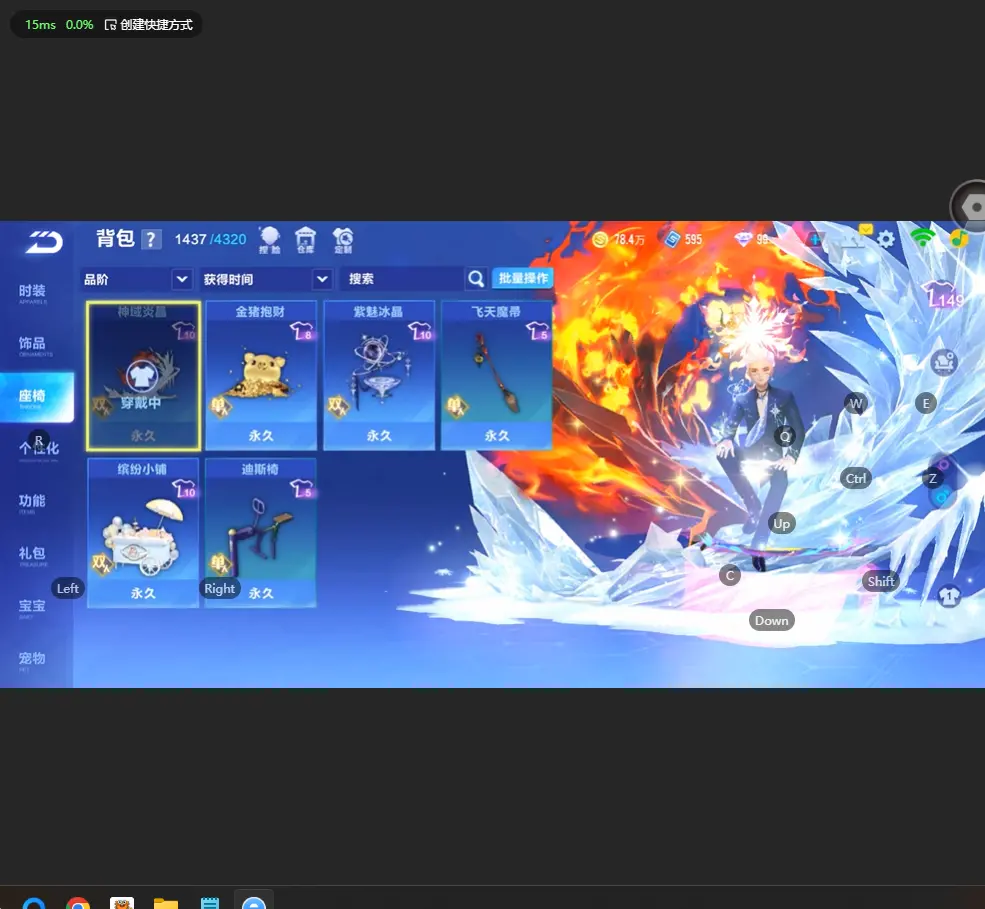Click the purple outfit score 149 icon
985x909 pixels.
[942, 295]
